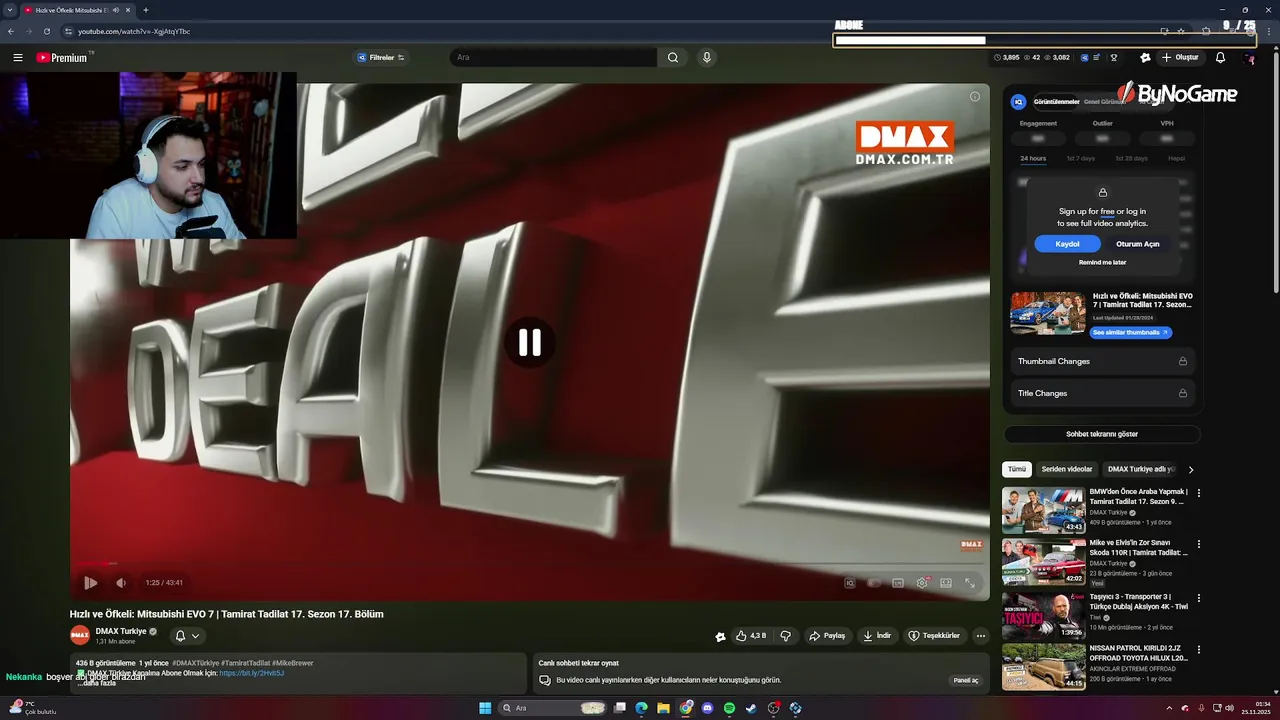Open Mike ve Elvis'in Zor Sınavı video thumbnail
This screenshot has height=720, width=1280.
pos(1044,562)
